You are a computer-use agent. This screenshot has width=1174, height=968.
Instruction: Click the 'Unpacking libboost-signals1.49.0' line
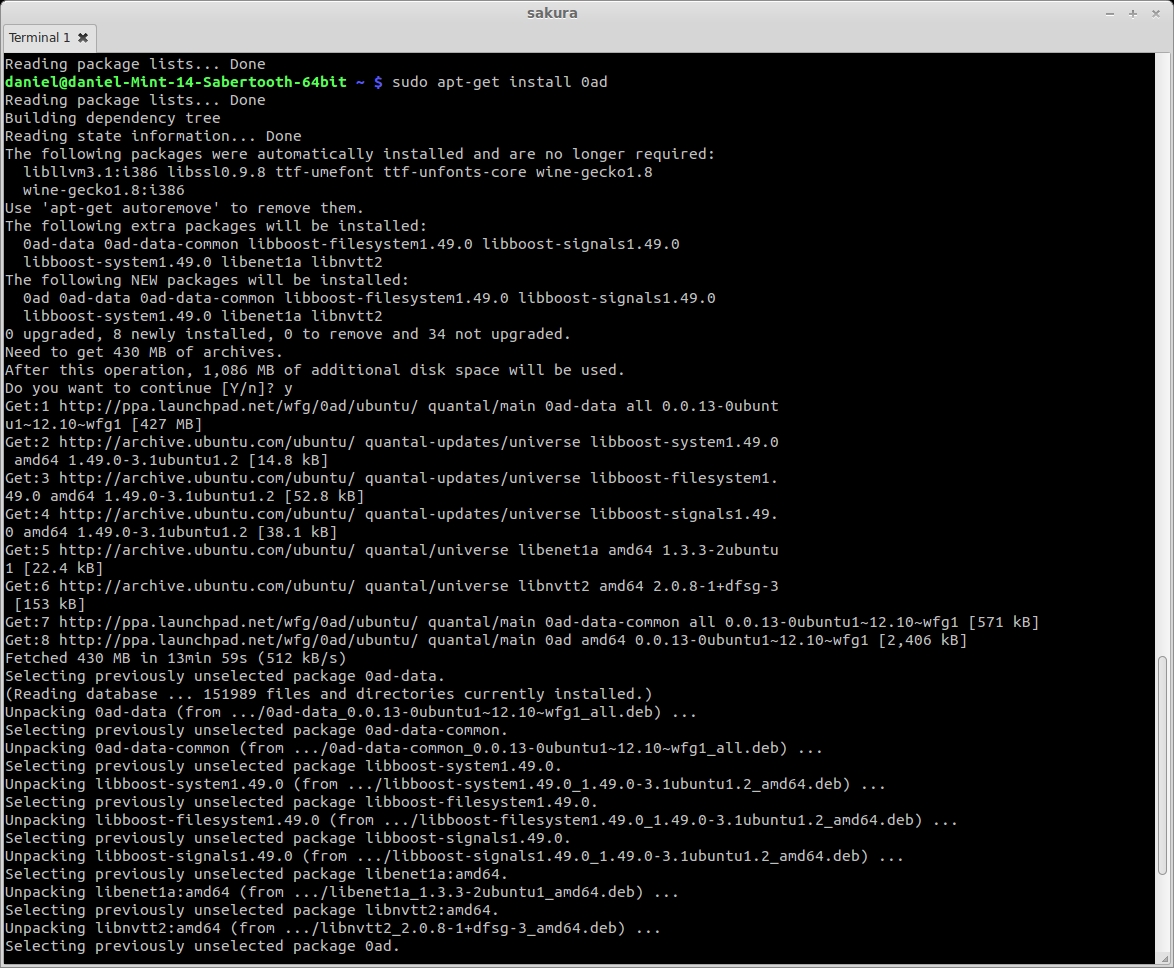[x=454, y=856]
